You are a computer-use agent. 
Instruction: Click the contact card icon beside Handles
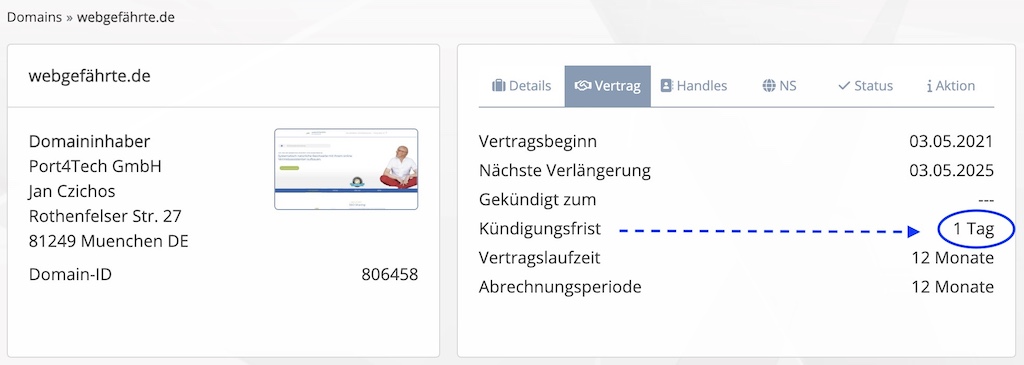[x=666, y=86]
